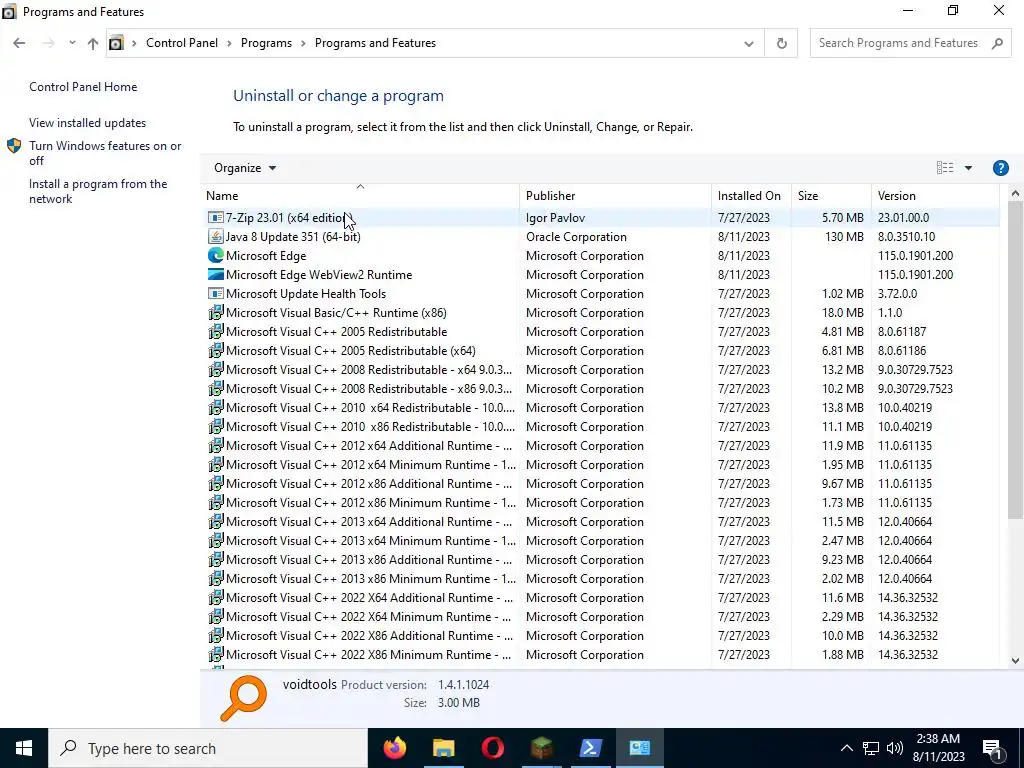Click Control Panel breadcrumb

(182, 43)
